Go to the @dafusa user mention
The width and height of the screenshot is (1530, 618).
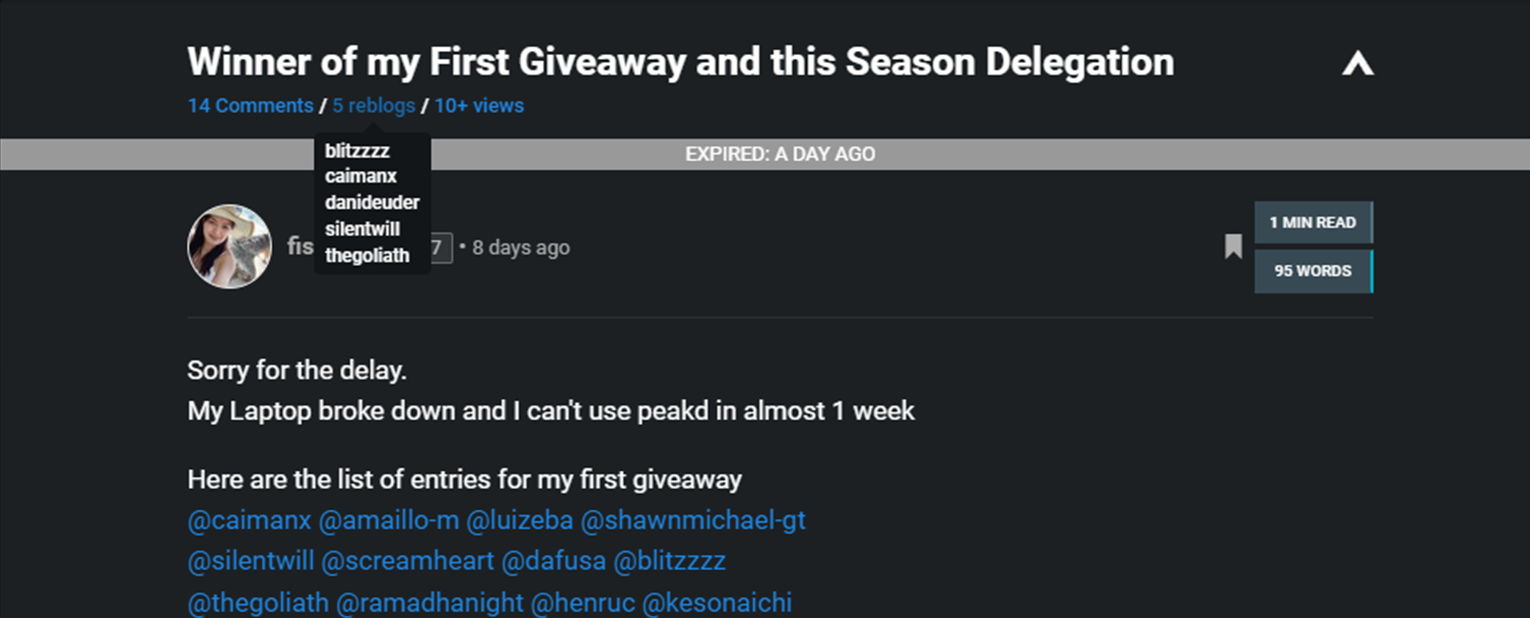point(553,561)
